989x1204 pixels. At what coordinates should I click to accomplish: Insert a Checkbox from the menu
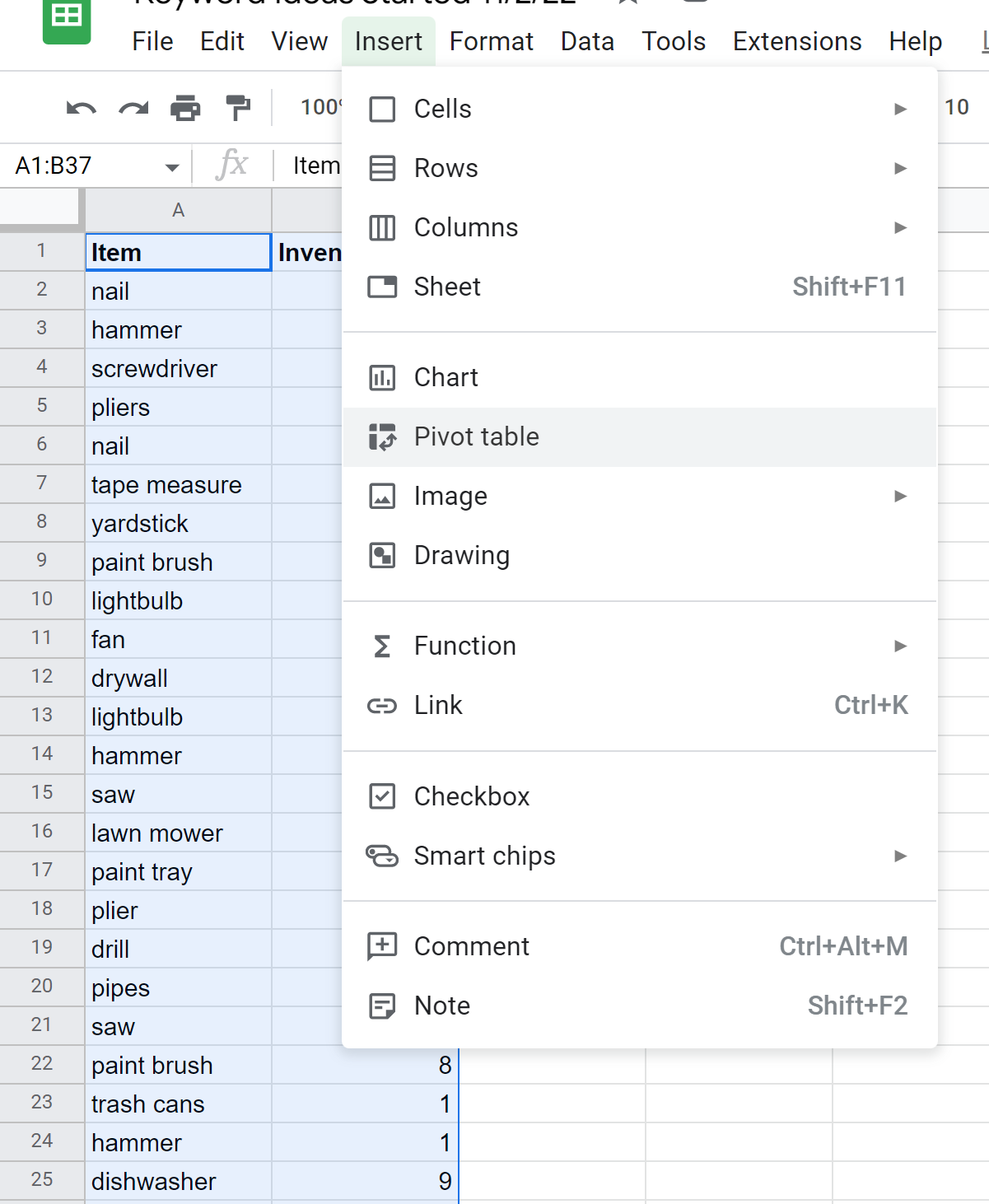[x=472, y=796]
